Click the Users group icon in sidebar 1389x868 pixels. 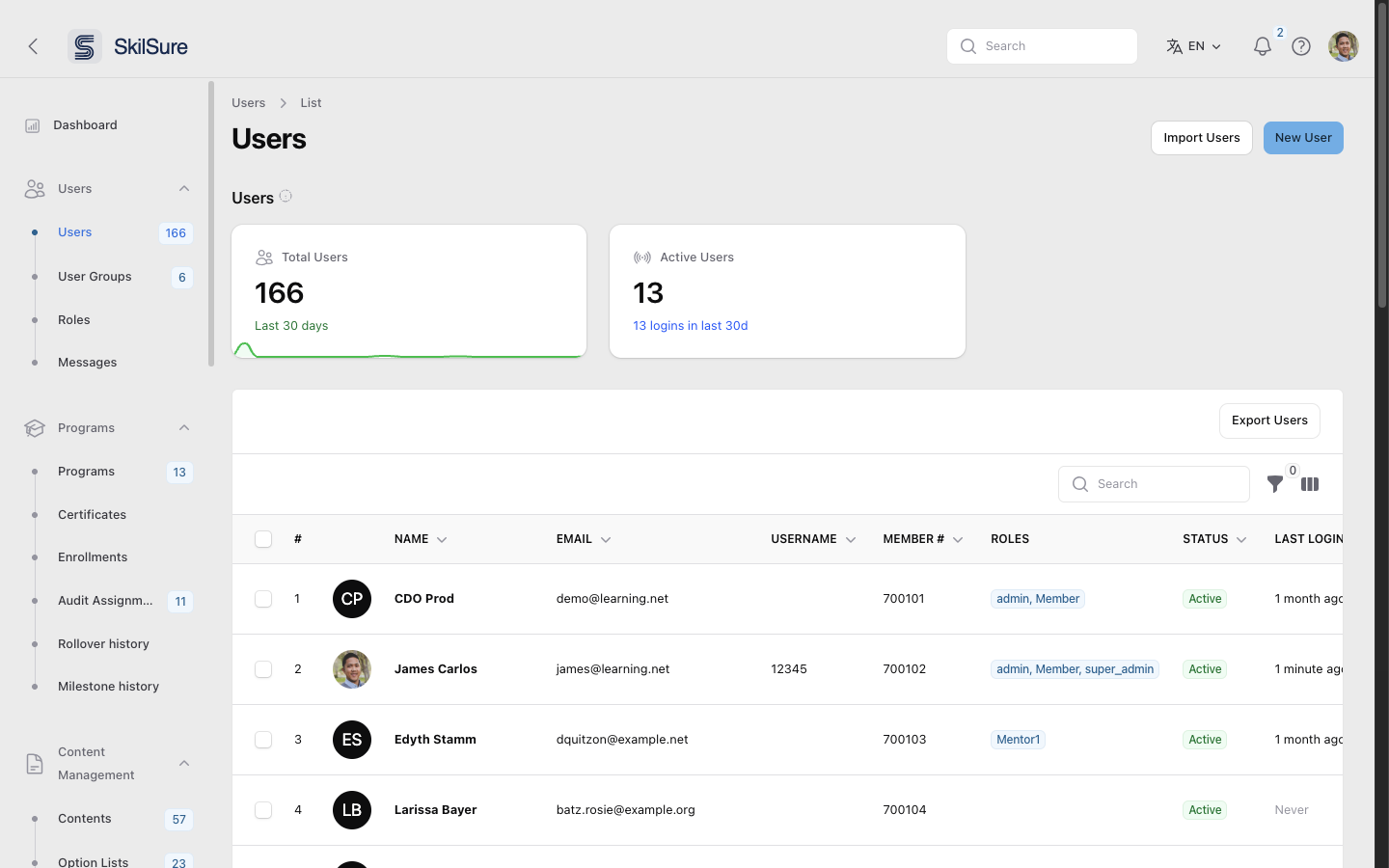pyautogui.click(x=35, y=189)
